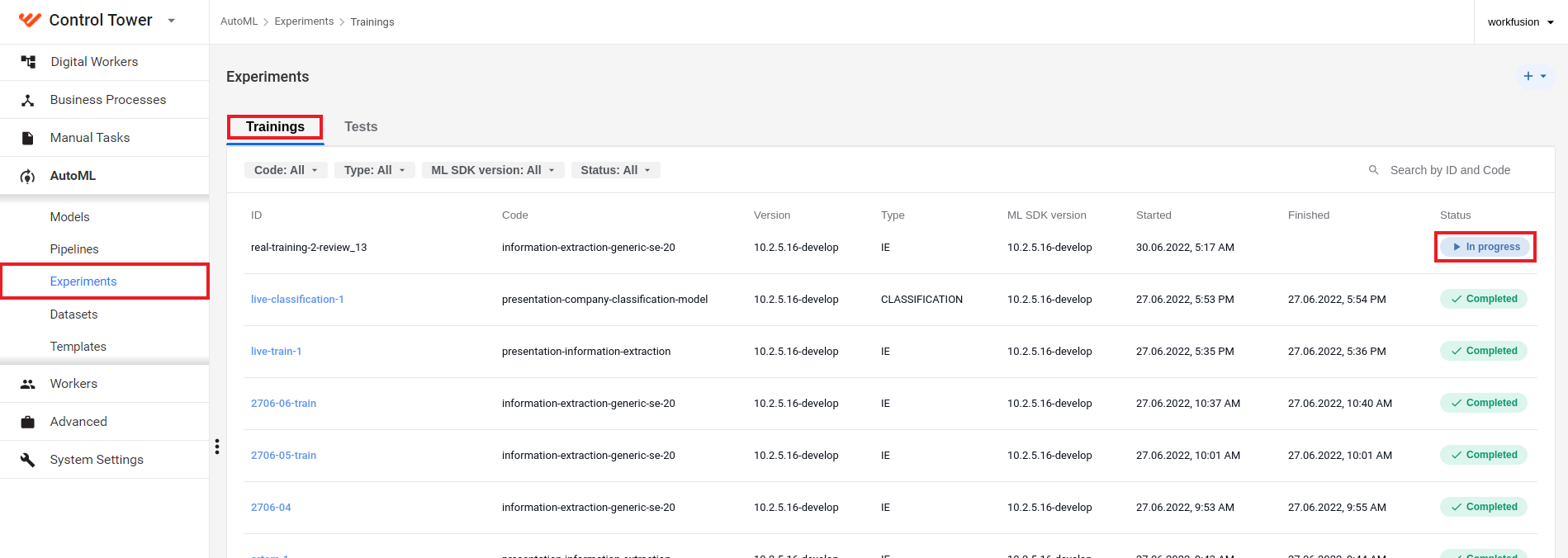Open the Status: All filter dropdown

(616, 170)
